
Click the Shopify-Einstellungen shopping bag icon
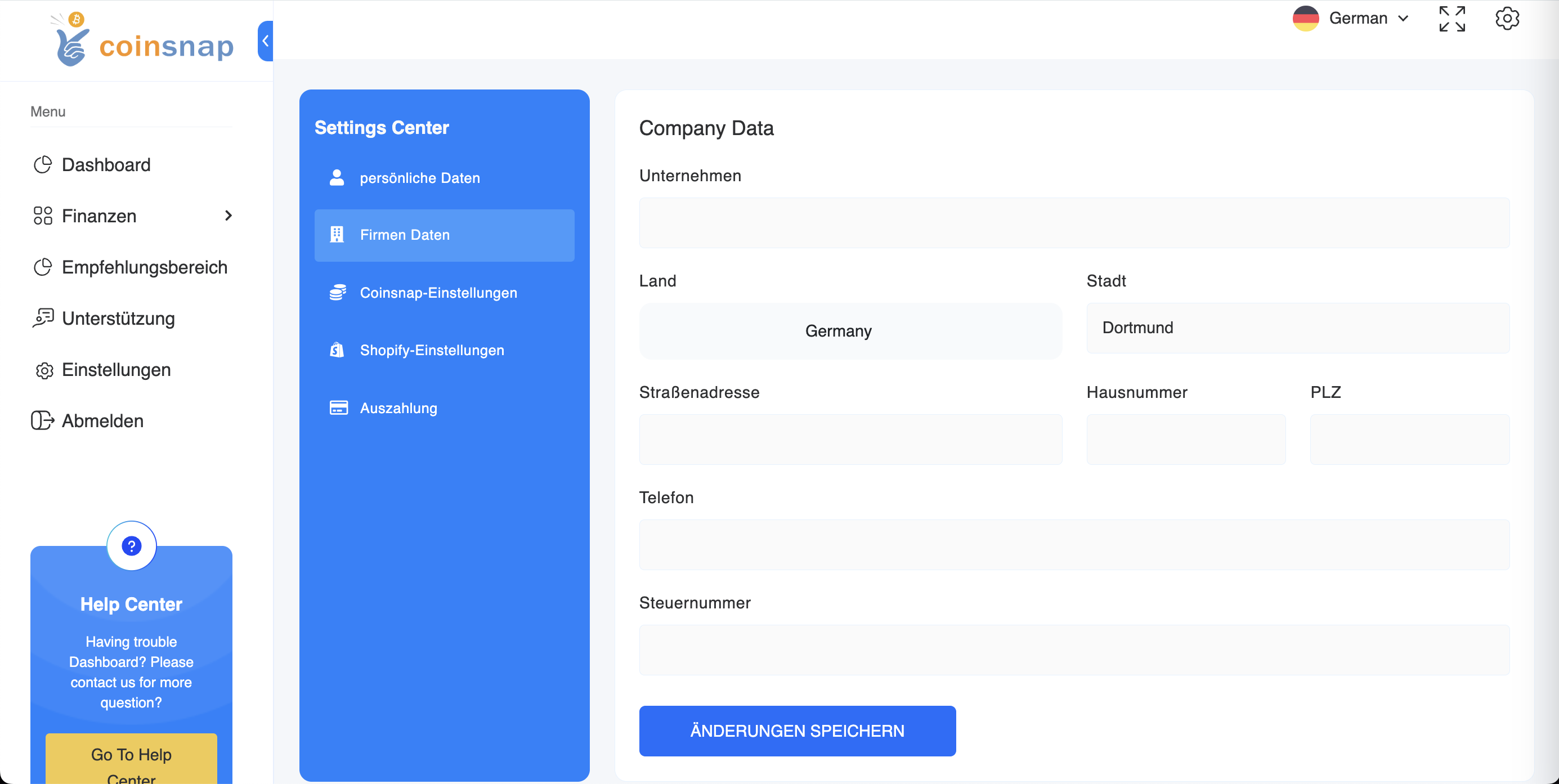[337, 350]
